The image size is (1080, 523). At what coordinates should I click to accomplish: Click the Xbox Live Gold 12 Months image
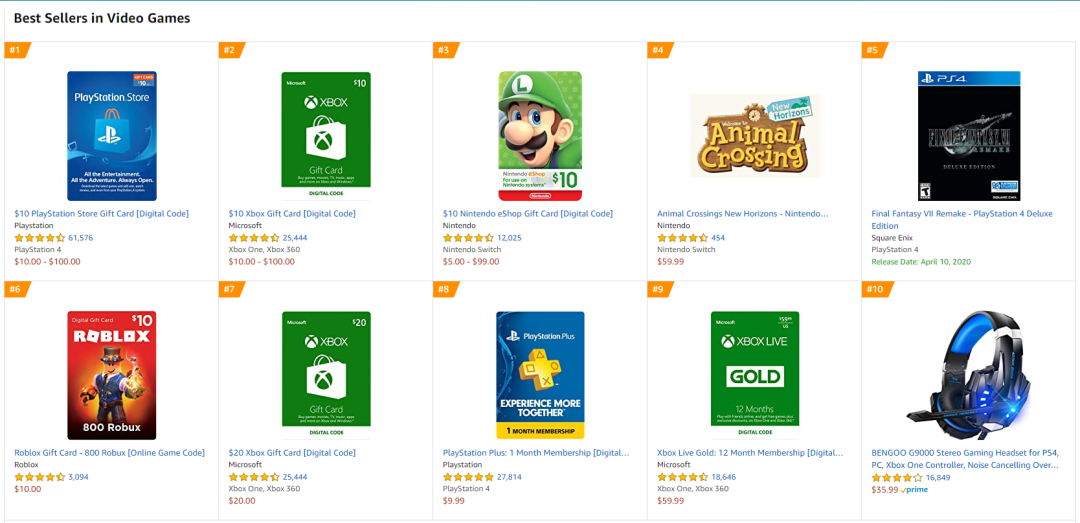(x=754, y=375)
